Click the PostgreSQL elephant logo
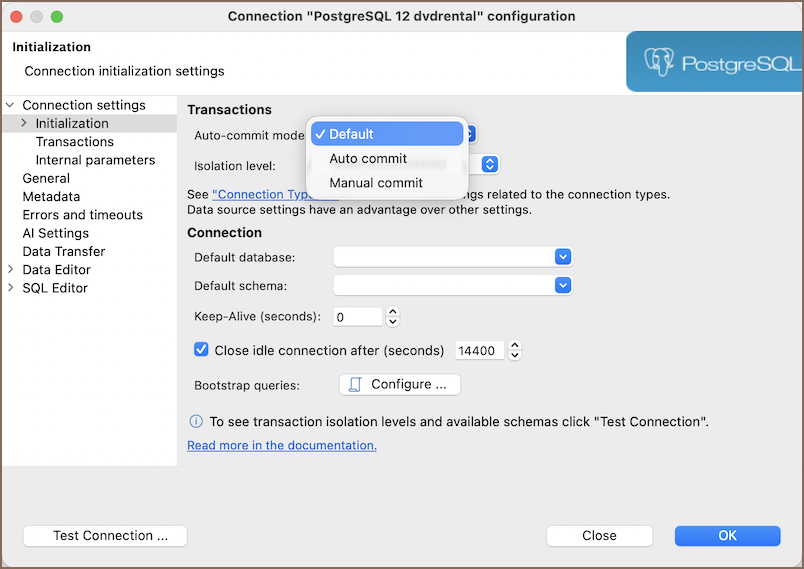 (659, 63)
